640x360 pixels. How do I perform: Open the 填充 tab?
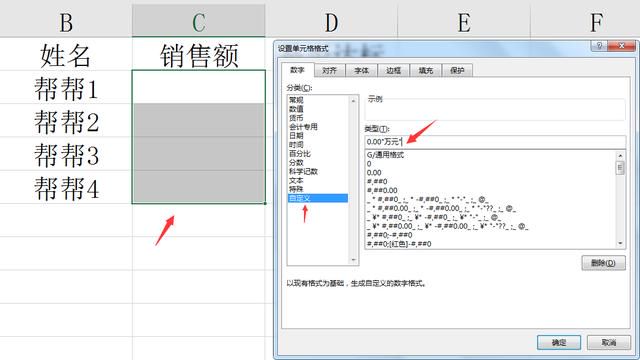pyautogui.click(x=425, y=71)
